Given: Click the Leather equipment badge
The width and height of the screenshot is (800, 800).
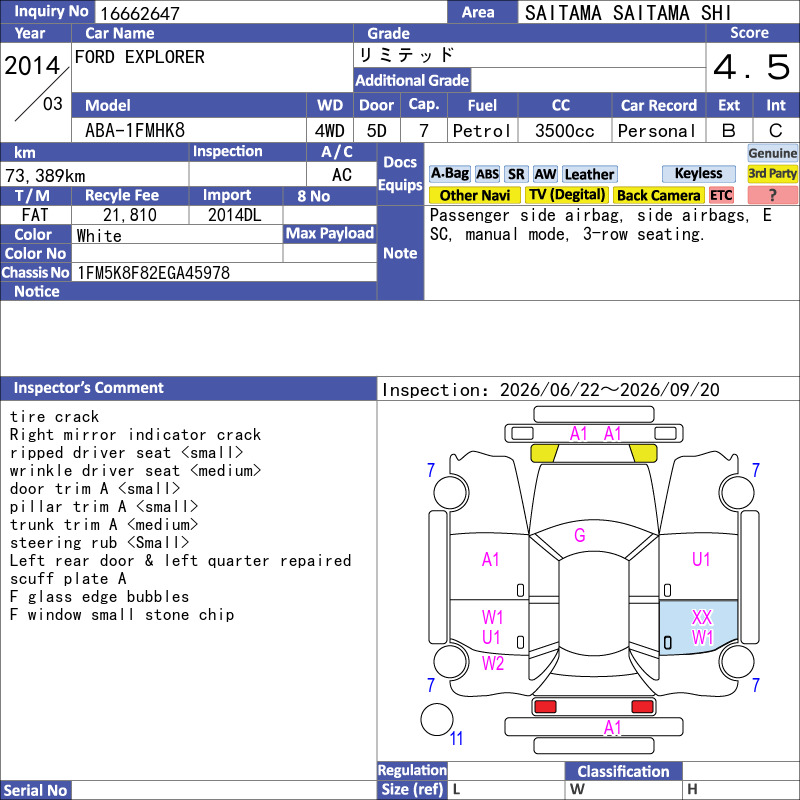Looking at the screenshot, I should [590, 174].
